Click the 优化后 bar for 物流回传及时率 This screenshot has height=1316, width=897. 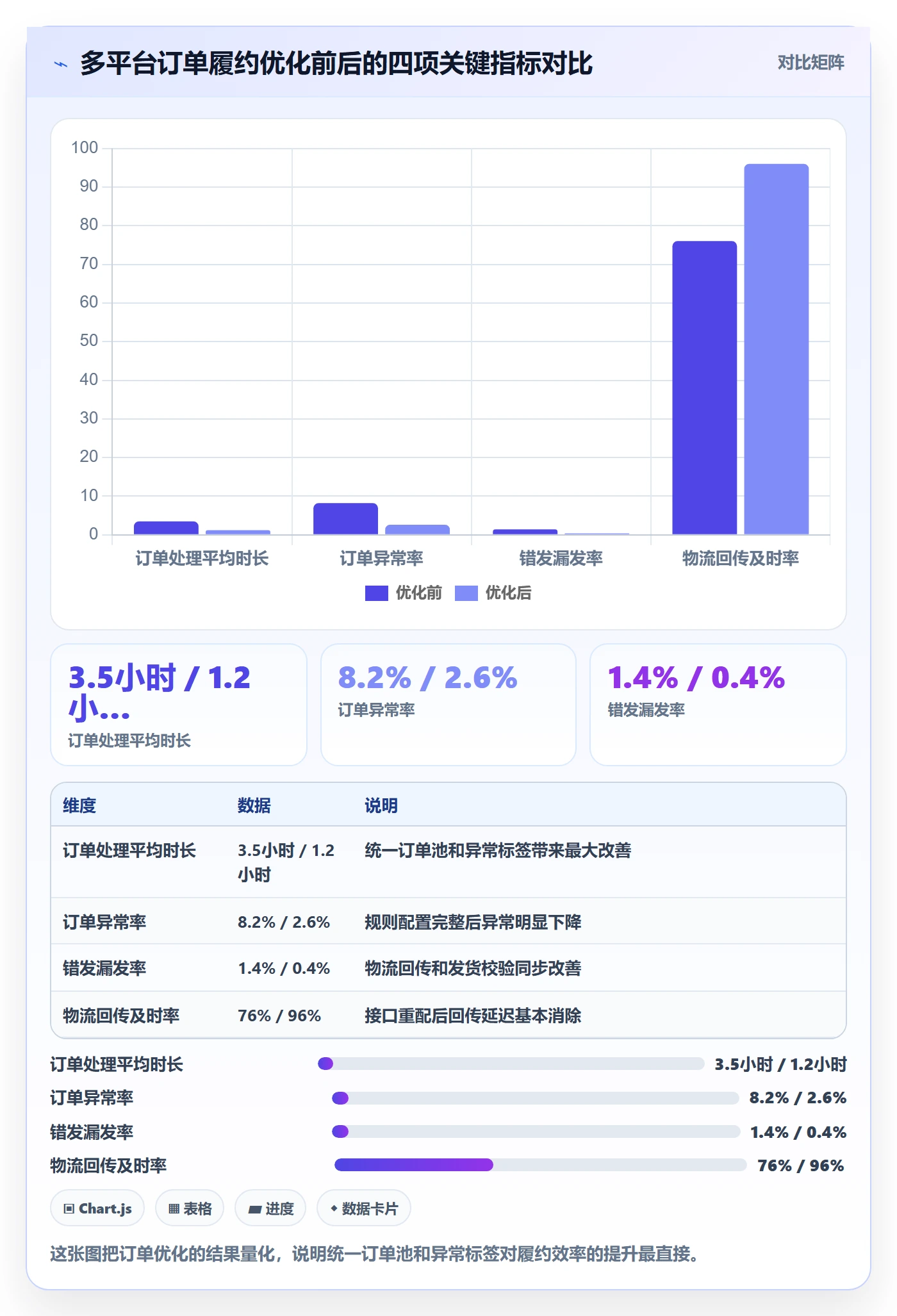click(776, 349)
